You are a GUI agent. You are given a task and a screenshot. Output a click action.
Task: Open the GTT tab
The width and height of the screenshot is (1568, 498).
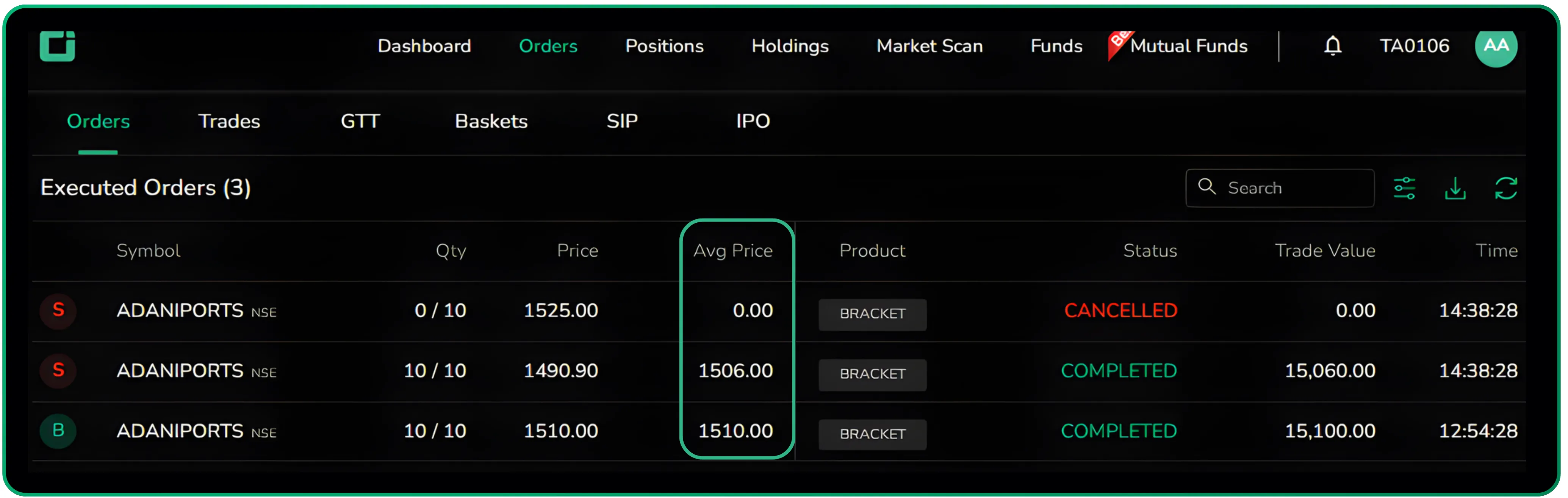coord(360,121)
